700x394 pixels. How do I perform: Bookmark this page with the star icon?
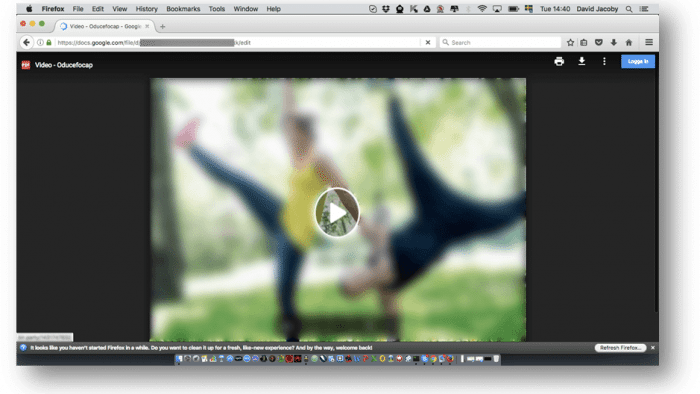click(x=570, y=42)
